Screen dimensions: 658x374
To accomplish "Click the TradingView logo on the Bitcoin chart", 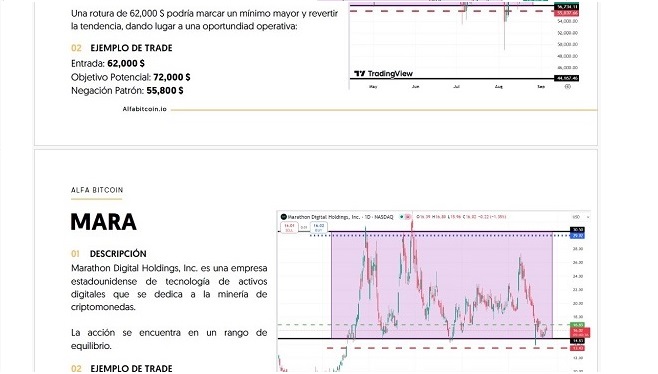I will coord(383,74).
